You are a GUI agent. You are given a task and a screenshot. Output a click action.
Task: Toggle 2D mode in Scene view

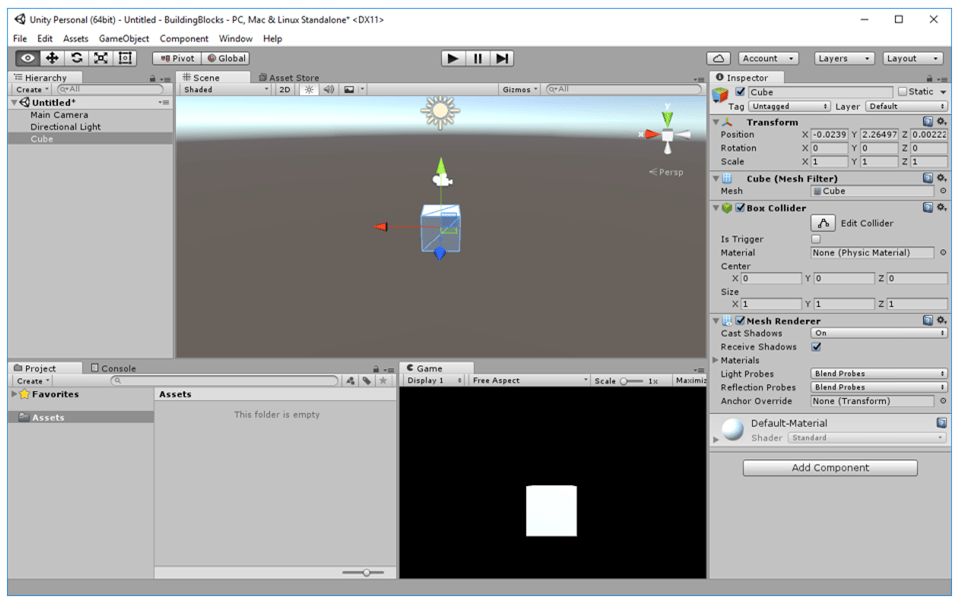286,89
